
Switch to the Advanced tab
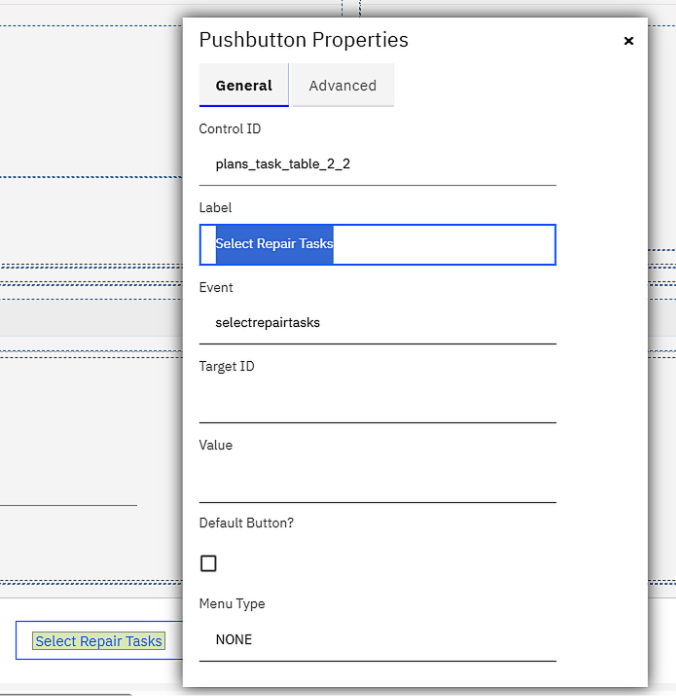point(343,85)
